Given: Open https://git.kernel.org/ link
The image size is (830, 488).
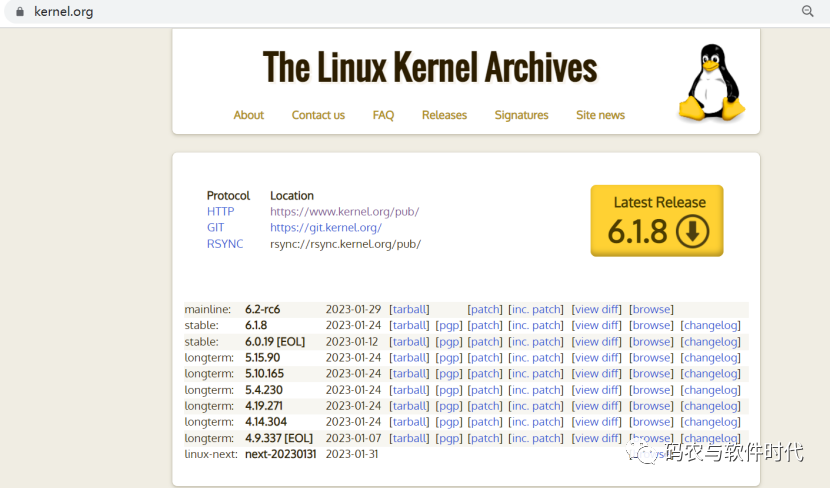Looking at the screenshot, I should click(x=326, y=228).
